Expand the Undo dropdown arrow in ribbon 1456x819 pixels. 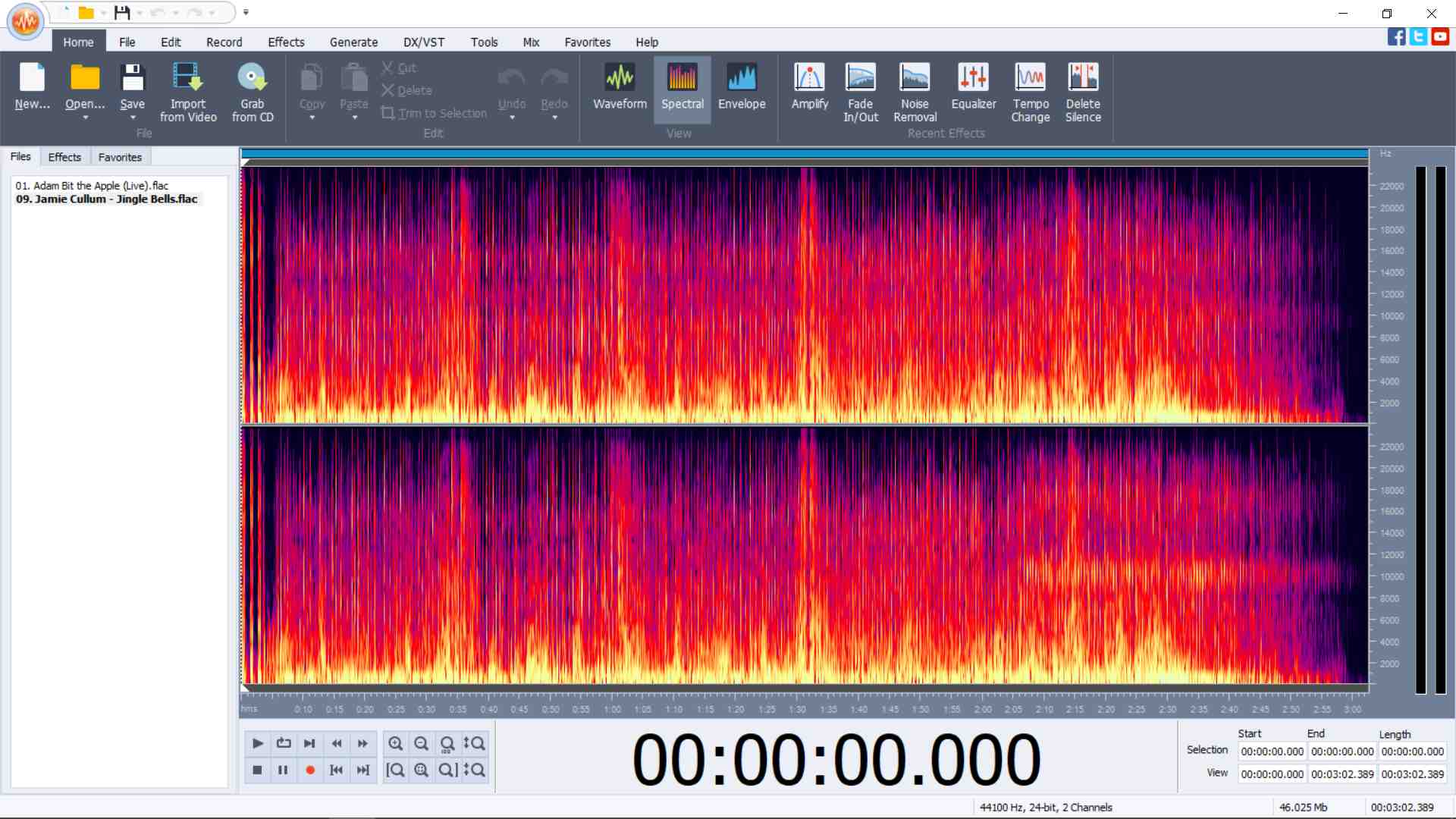click(512, 118)
